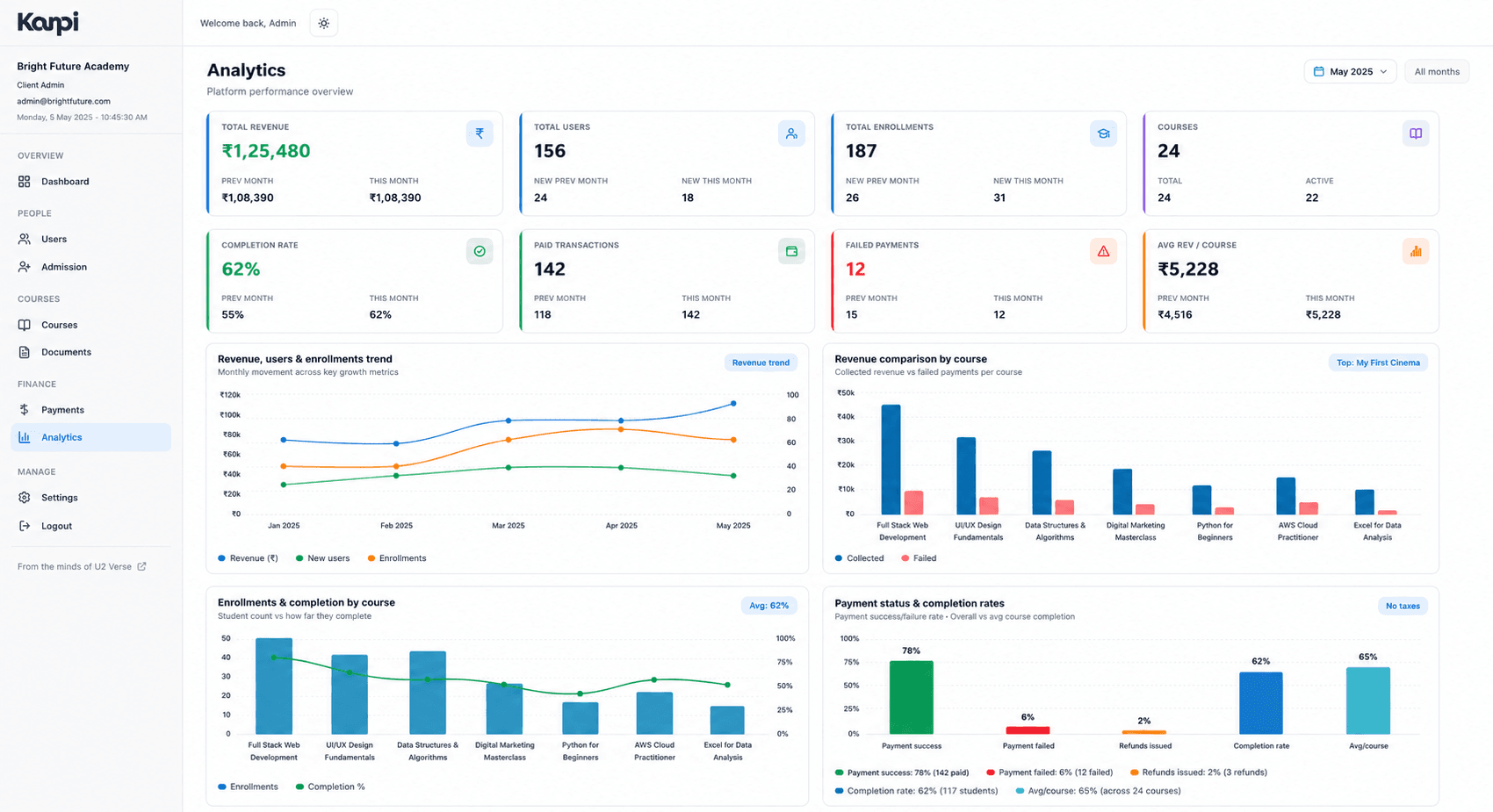Click the Failed Payments value 12

[x=855, y=269]
